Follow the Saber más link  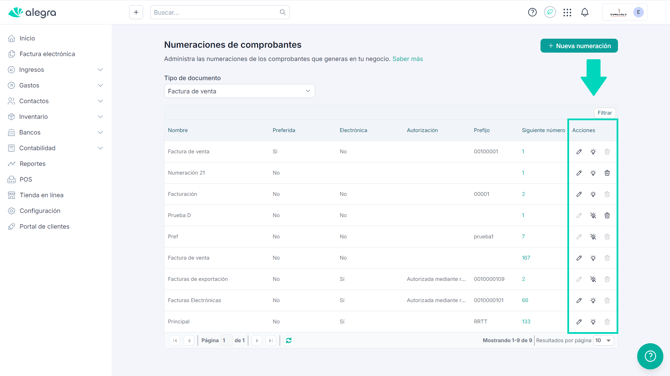(x=408, y=59)
